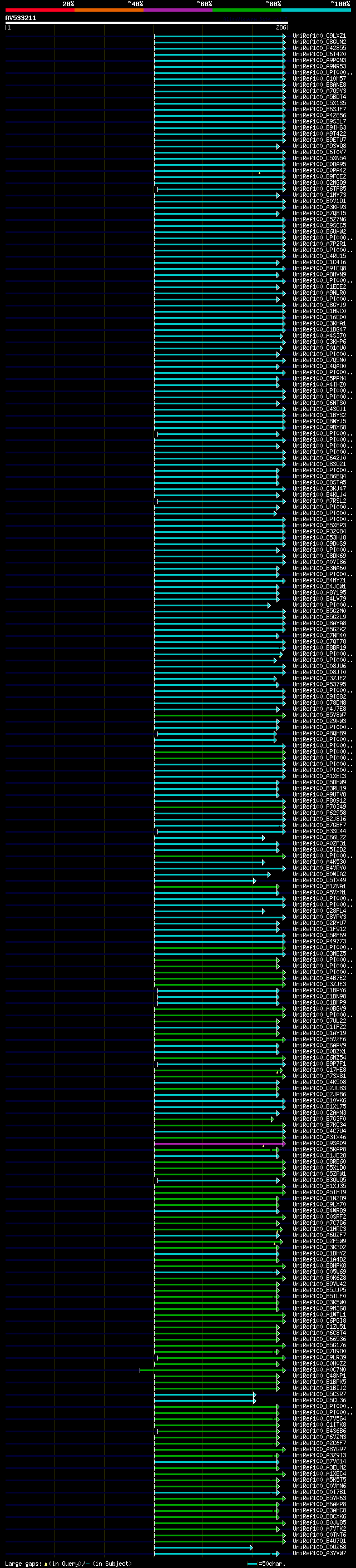Screen dimensions: 356x1568
Task: Select hit UniRef100_B5YK63
Action: coord(319,1498)
